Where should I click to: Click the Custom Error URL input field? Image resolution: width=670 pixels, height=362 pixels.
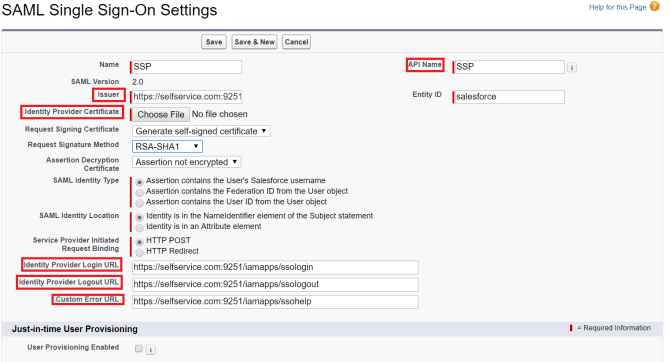click(x=275, y=301)
